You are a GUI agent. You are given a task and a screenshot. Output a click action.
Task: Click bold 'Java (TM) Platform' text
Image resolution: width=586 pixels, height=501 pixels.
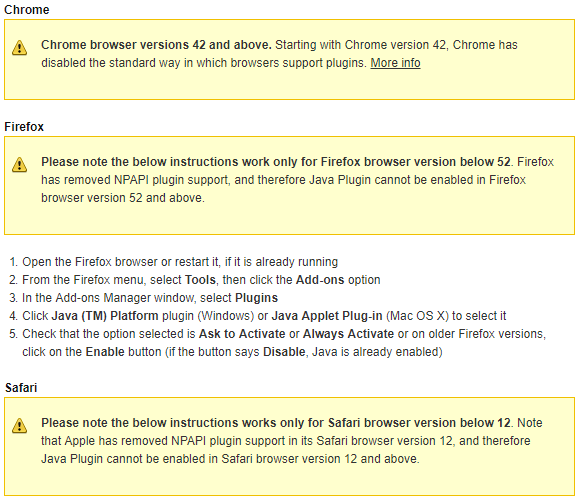[105, 316]
